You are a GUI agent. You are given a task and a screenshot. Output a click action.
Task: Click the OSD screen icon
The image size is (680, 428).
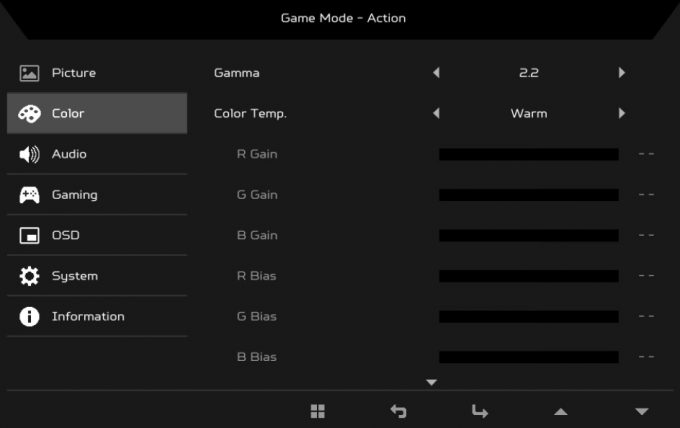[x=29, y=236]
